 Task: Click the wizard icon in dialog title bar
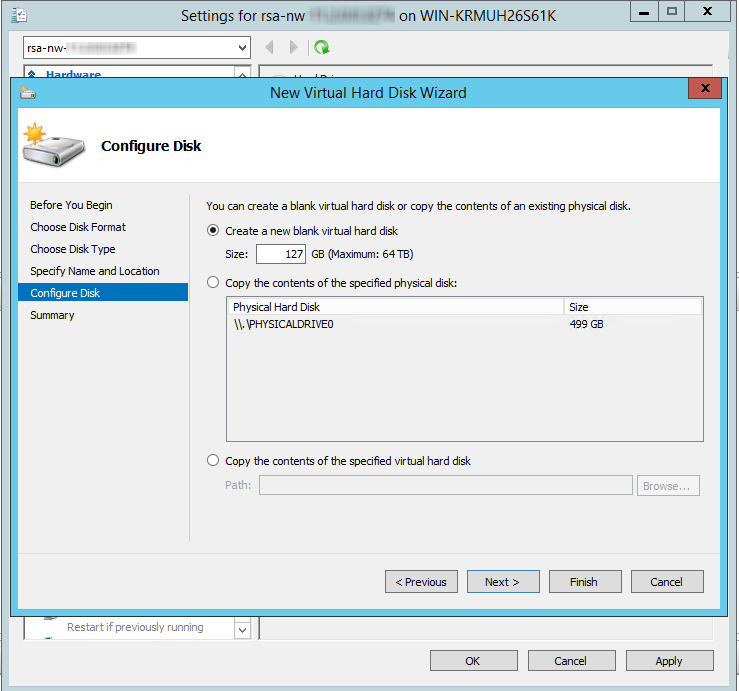click(28, 93)
